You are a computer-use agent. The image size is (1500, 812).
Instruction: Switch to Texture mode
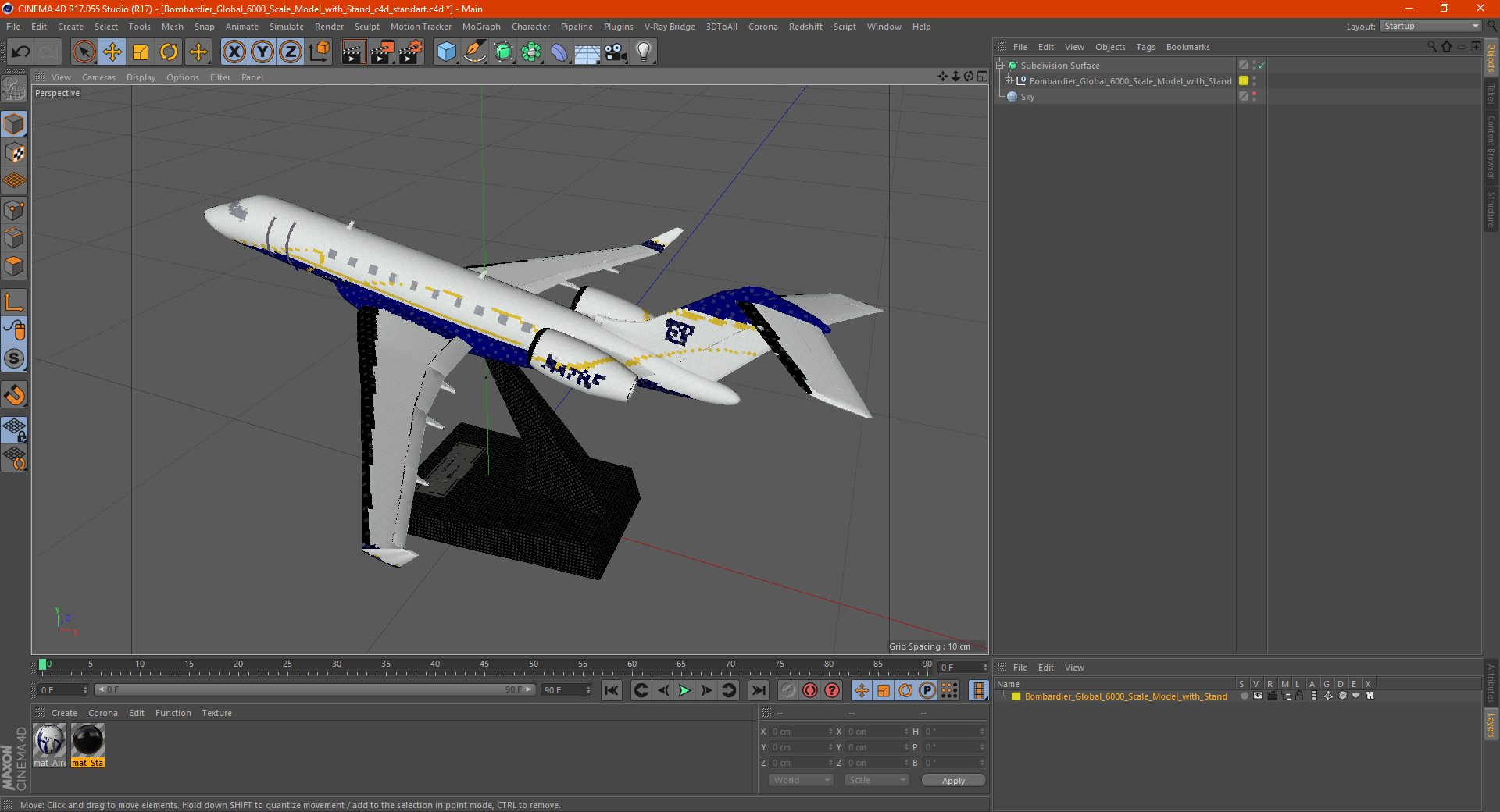click(15, 153)
